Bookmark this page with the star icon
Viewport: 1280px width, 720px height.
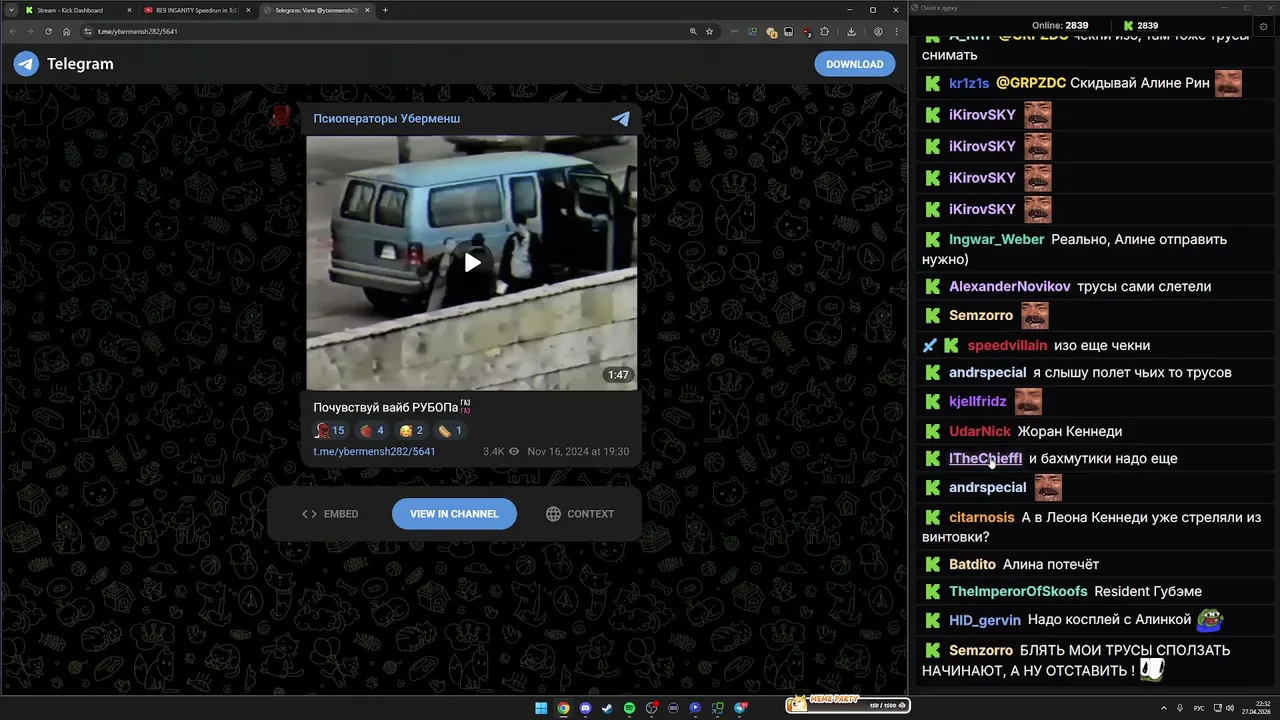coord(709,31)
